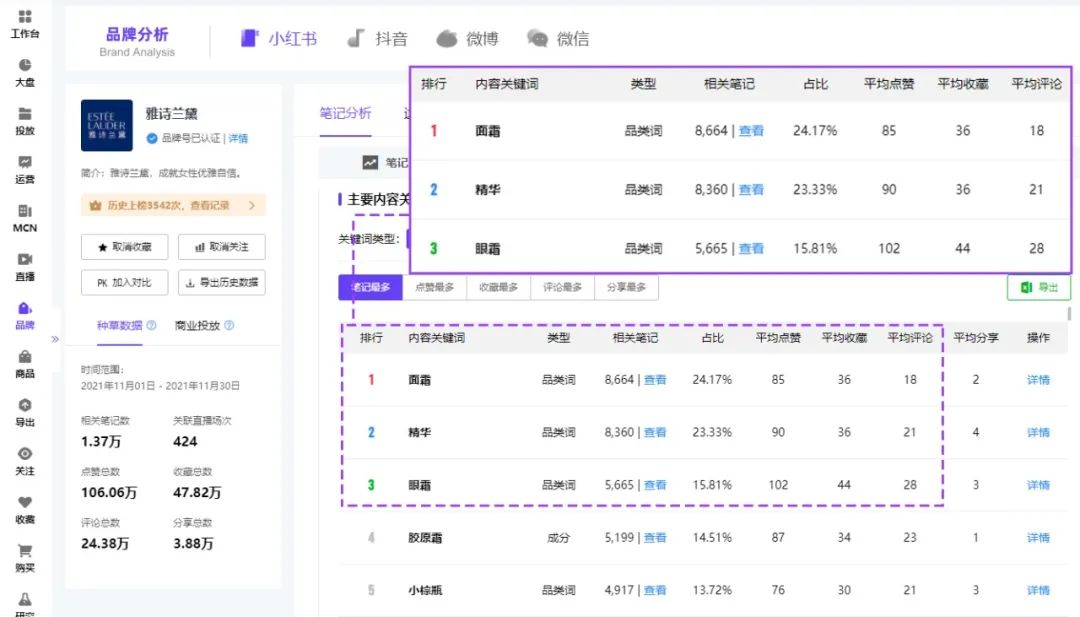Open the 笔记分析 tab
This screenshot has height=617, width=1080.
coord(345,113)
